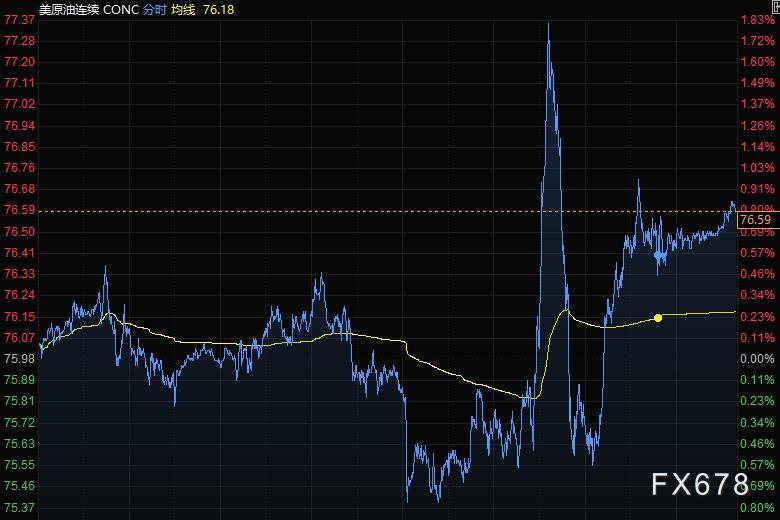Click the 75.81 price axis label

pos(19,401)
